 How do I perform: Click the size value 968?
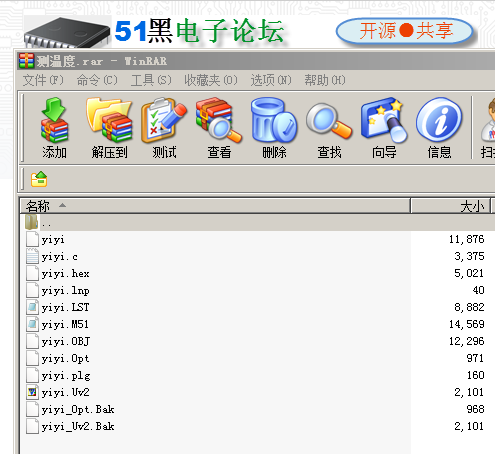[475, 409]
